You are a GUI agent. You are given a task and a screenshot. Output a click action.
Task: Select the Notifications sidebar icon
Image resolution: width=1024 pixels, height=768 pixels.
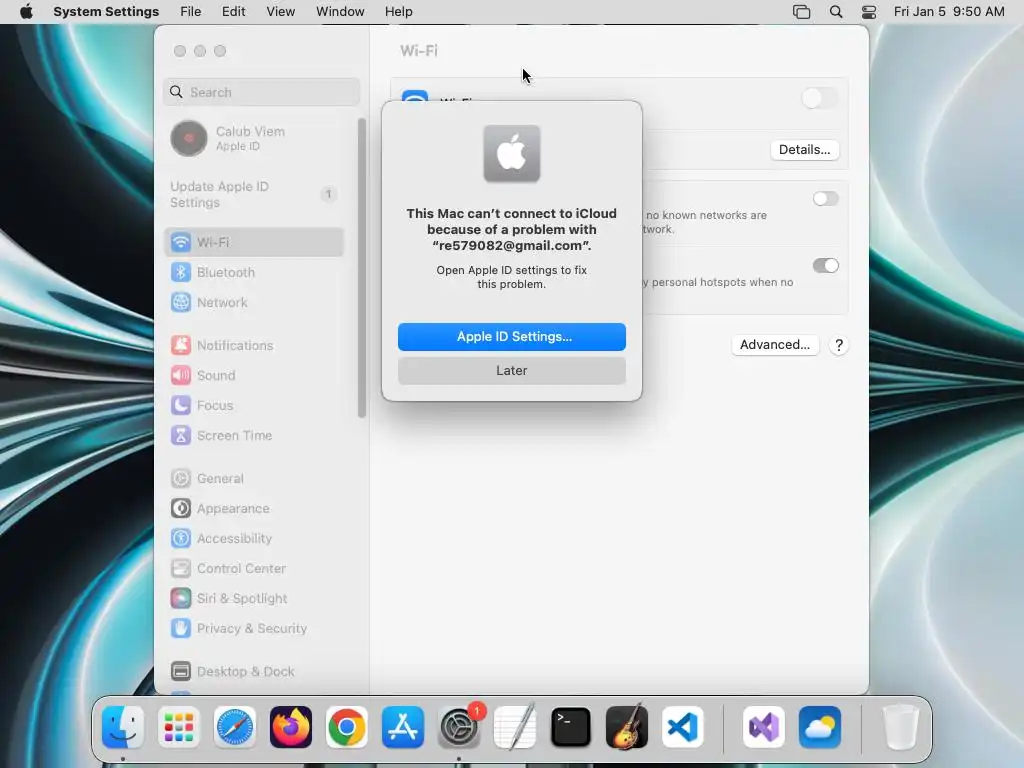pyautogui.click(x=181, y=345)
